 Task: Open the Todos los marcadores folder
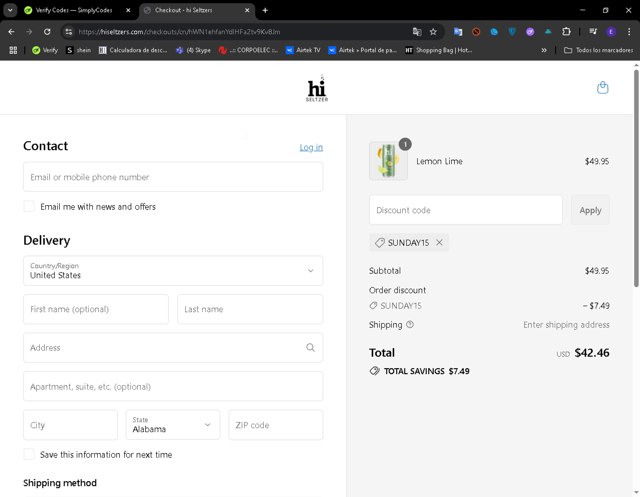click(598, 50)
